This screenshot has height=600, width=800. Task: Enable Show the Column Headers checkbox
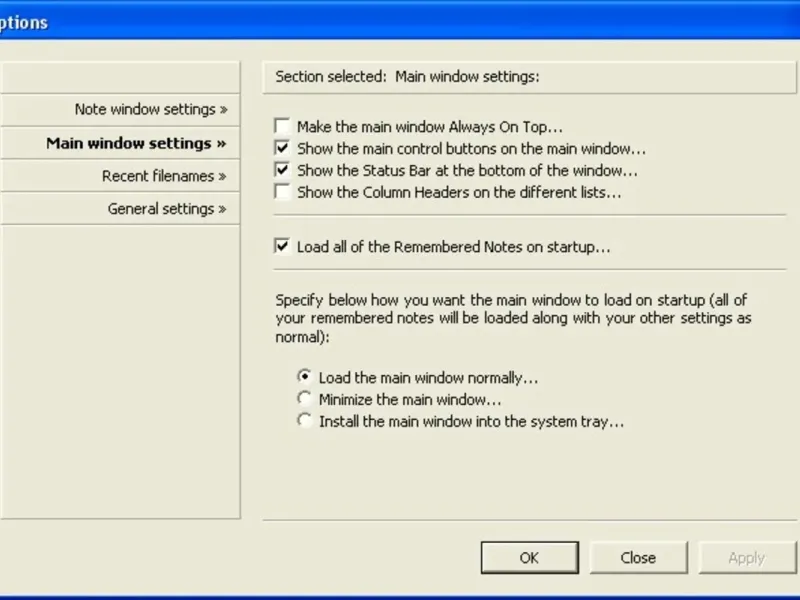coord(283,192)
